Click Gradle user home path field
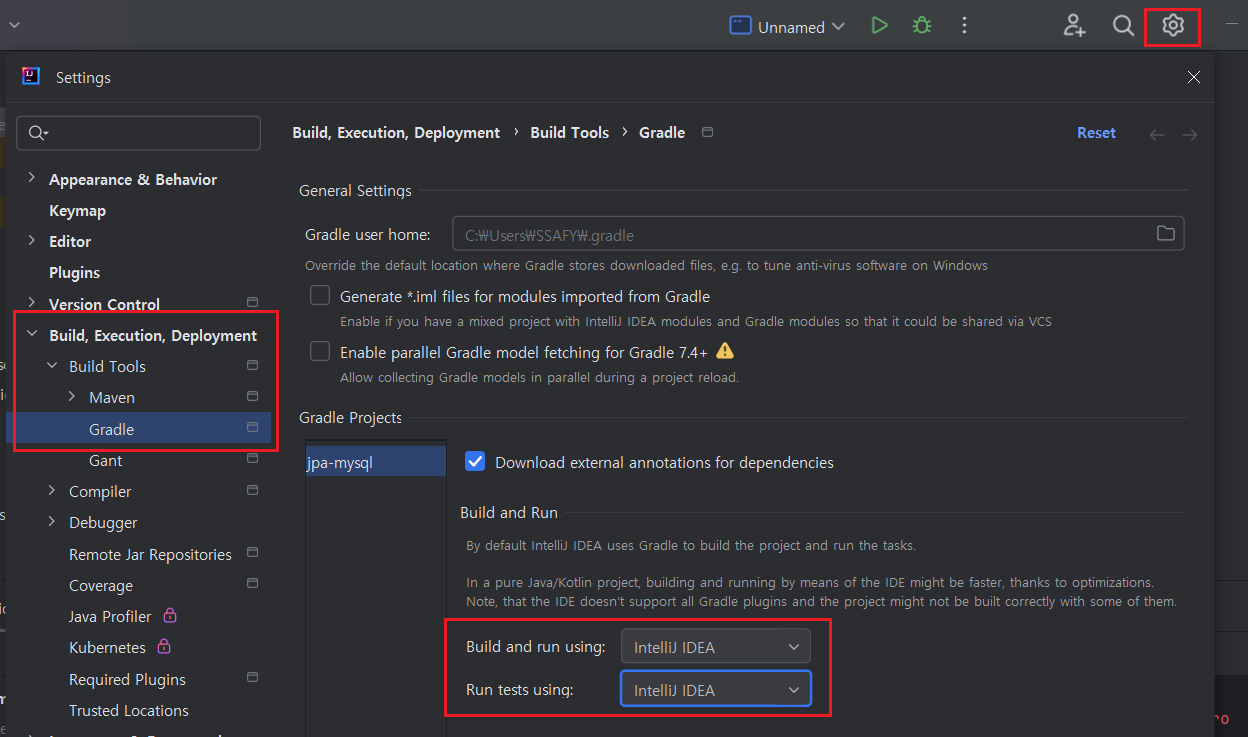 click(x=818, y=234)
